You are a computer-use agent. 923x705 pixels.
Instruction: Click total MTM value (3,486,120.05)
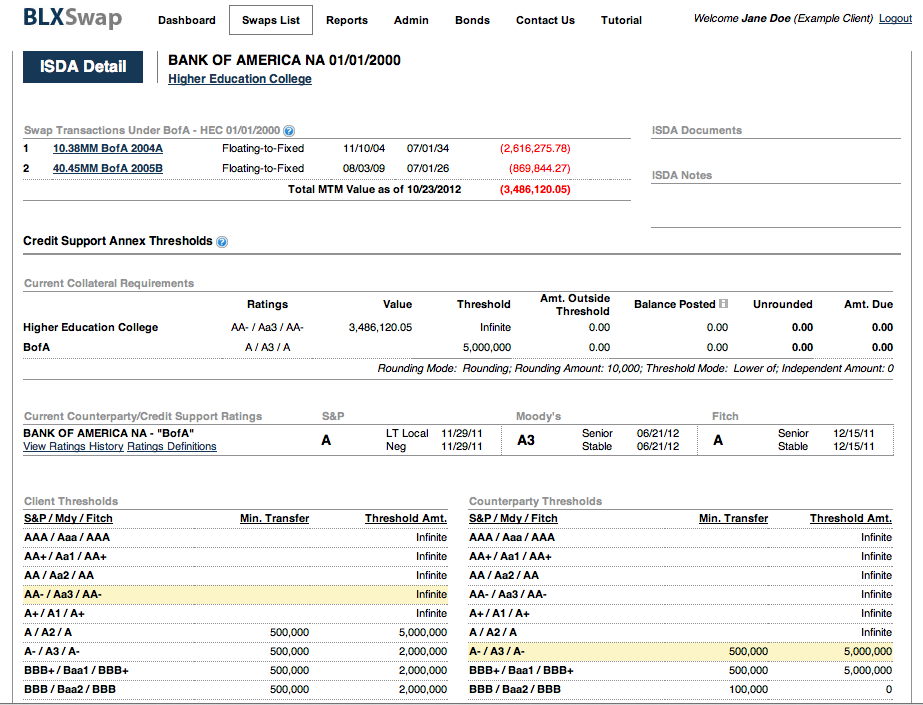pyautogui.click(x=535, y=189)
